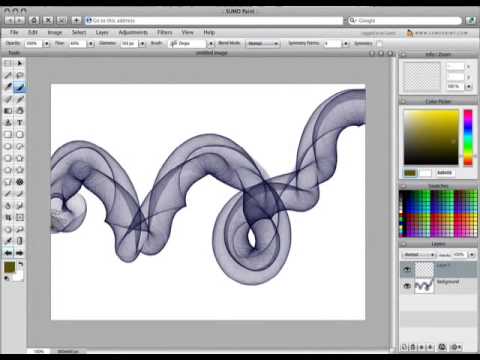Click browser Stop X button

pos(48,21)
